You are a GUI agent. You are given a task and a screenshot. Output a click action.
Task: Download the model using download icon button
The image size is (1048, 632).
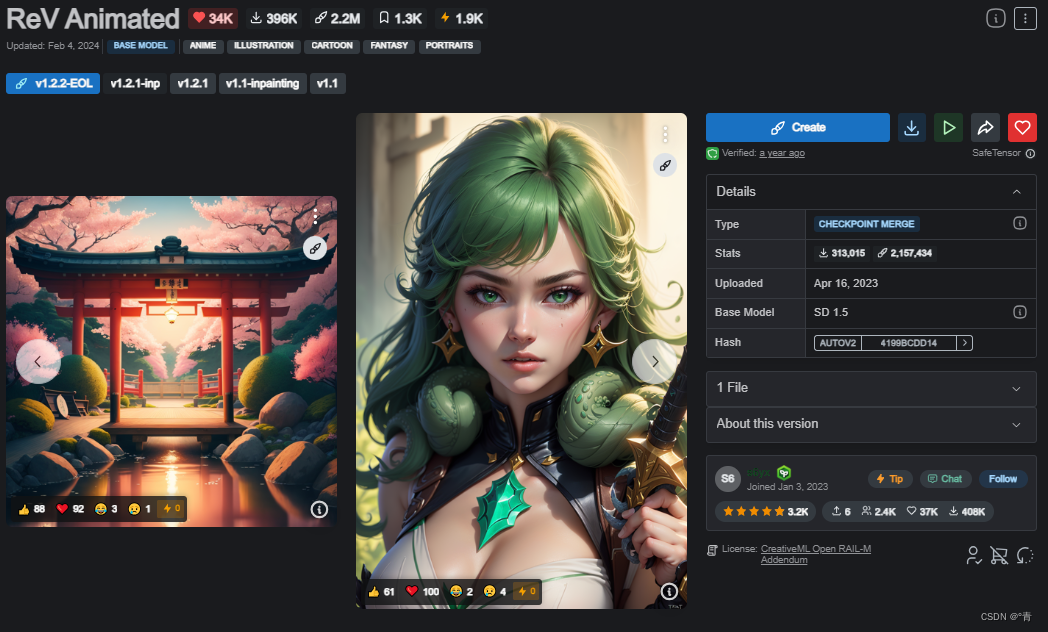click(x=911, y=128)
